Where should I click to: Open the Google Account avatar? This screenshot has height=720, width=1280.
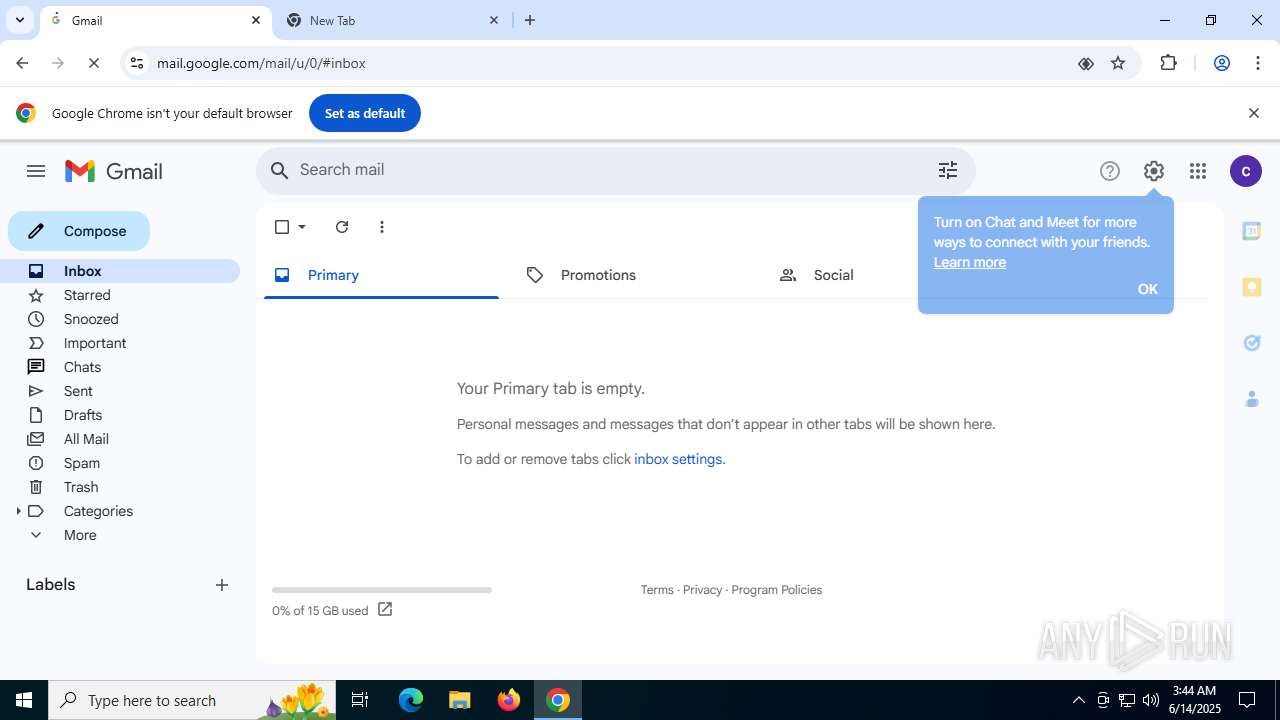(x=1246, y=171)
